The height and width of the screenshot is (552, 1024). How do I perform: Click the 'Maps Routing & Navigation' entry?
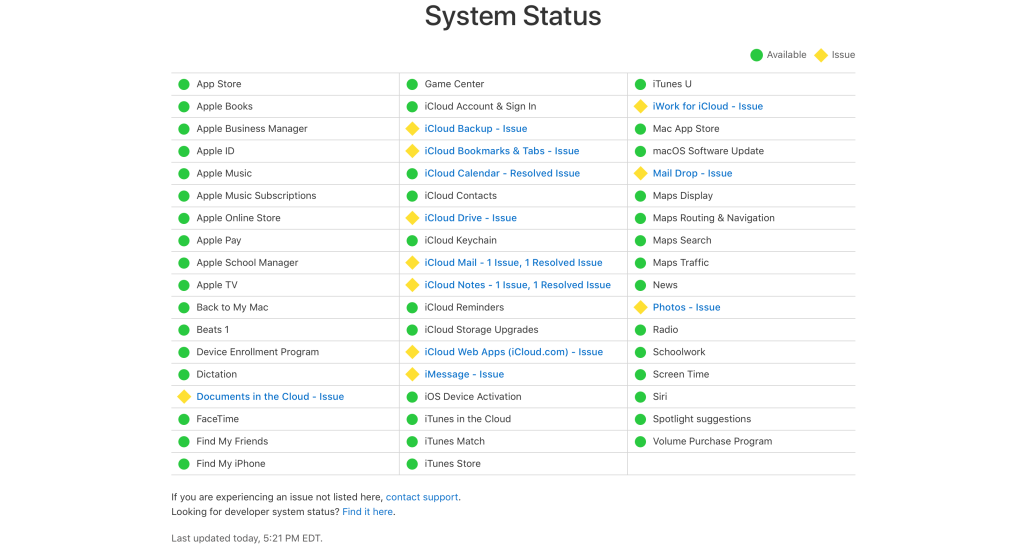point(713,218)
